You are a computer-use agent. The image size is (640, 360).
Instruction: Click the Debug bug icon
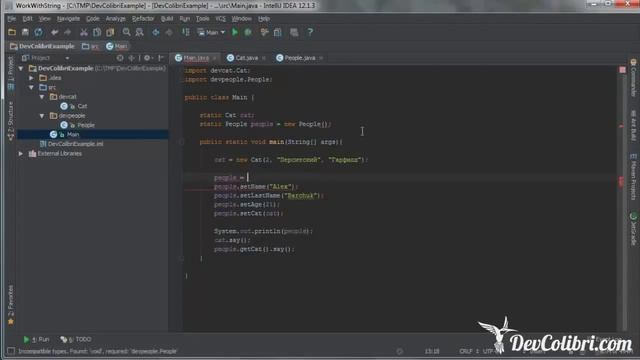(248, 32)
